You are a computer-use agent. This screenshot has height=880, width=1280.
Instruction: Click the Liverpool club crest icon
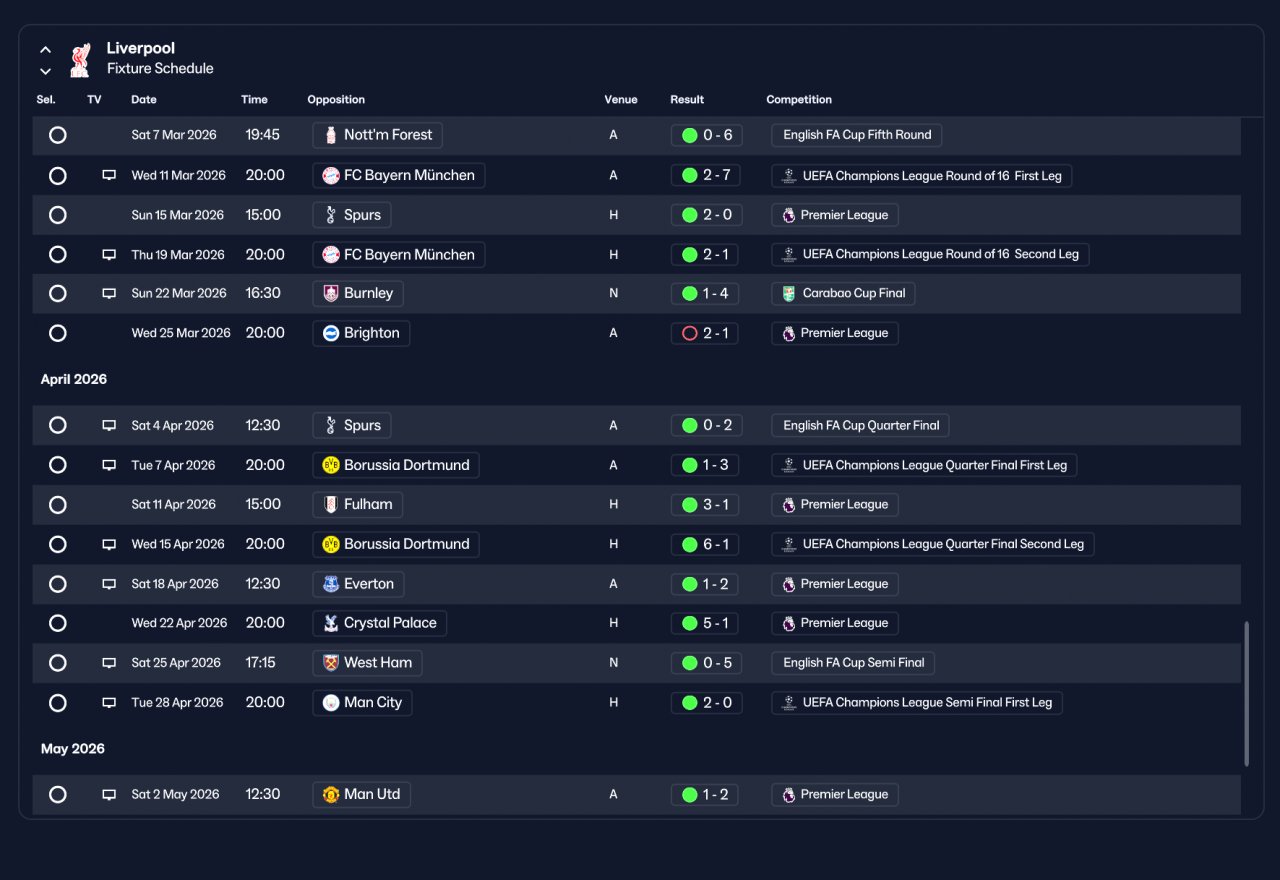click(x=81, y=59)
